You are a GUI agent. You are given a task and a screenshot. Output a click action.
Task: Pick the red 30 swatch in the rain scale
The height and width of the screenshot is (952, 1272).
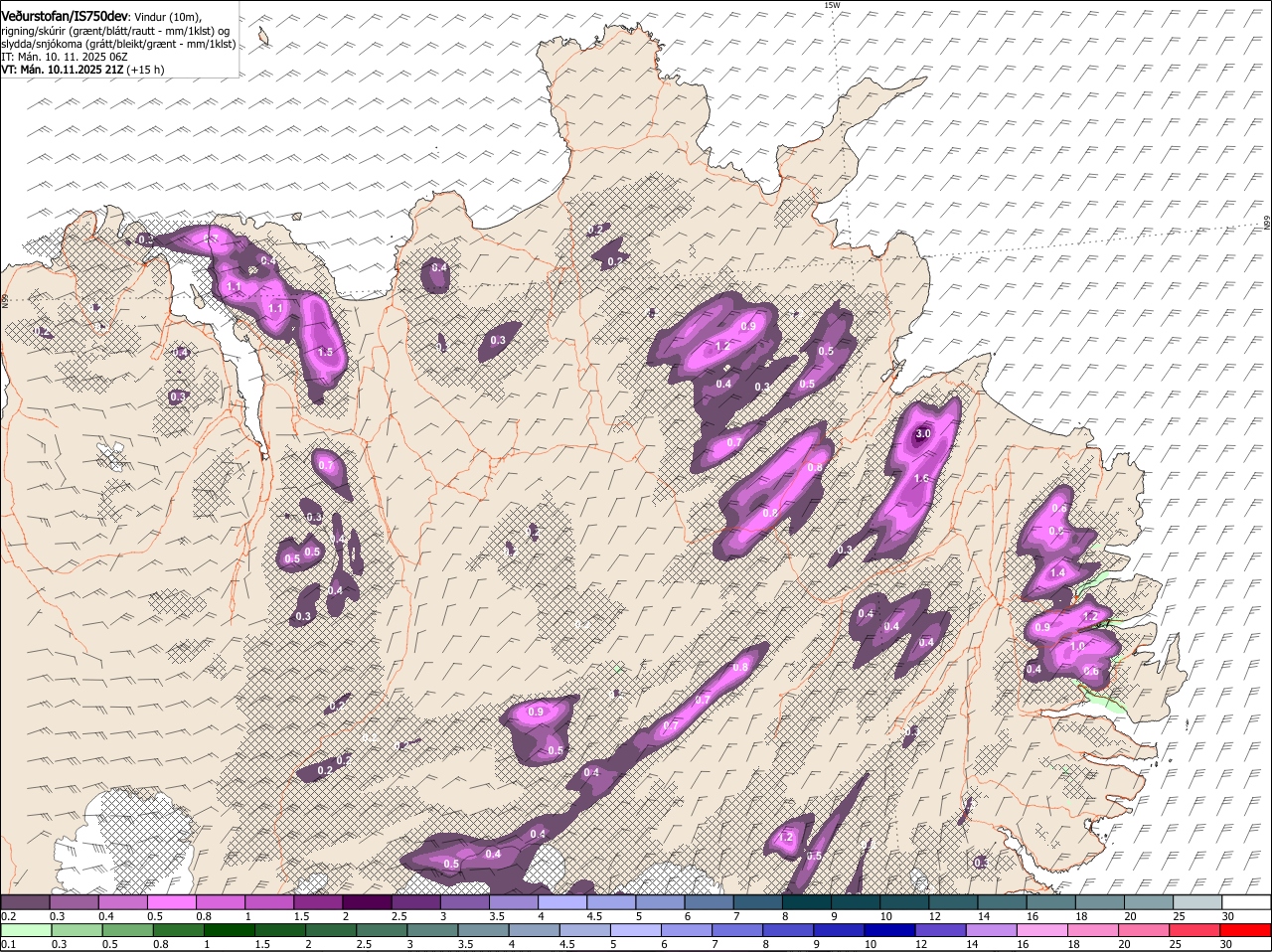(1247, 930)
